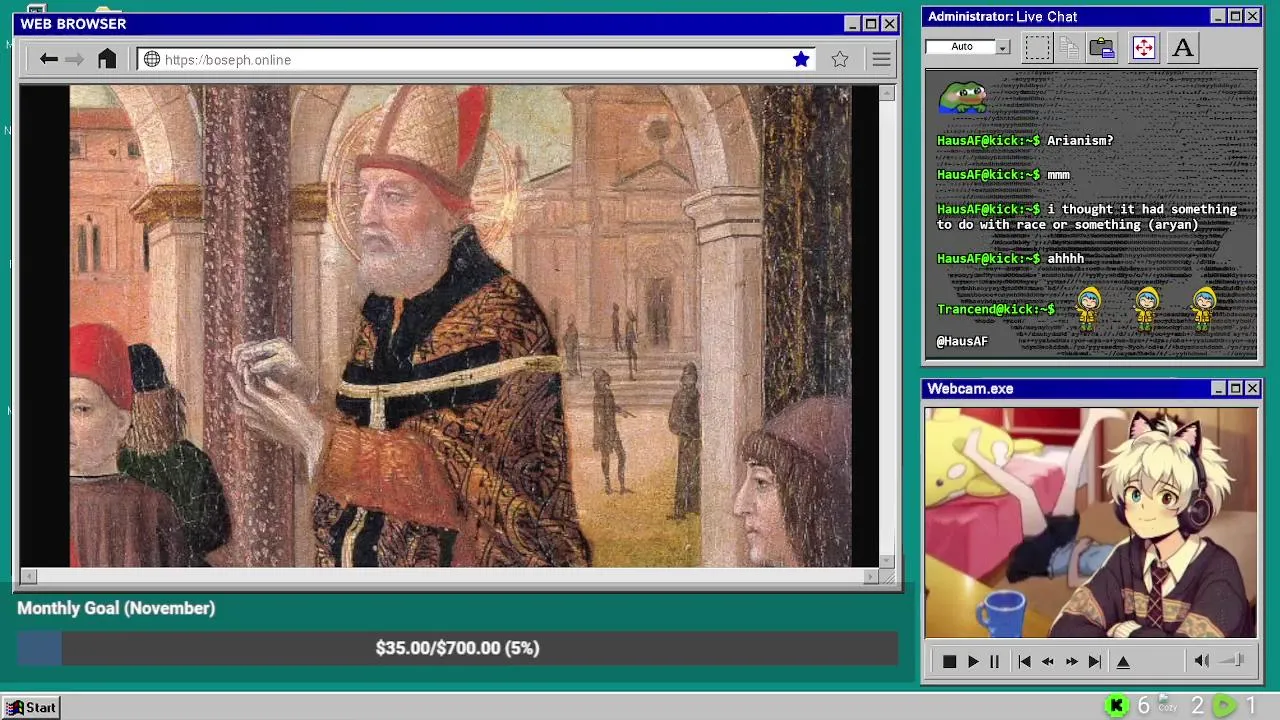The image size is (1280, 720).
Task: Click the chat message 'Arianism?'
Action: click(1080, 141)
